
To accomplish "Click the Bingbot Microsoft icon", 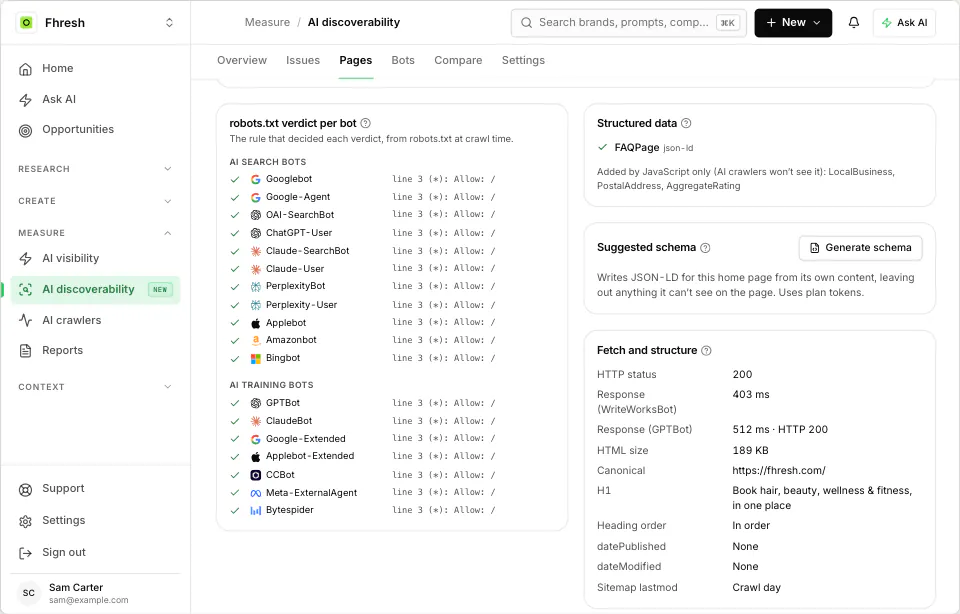I will click(256, 358).
